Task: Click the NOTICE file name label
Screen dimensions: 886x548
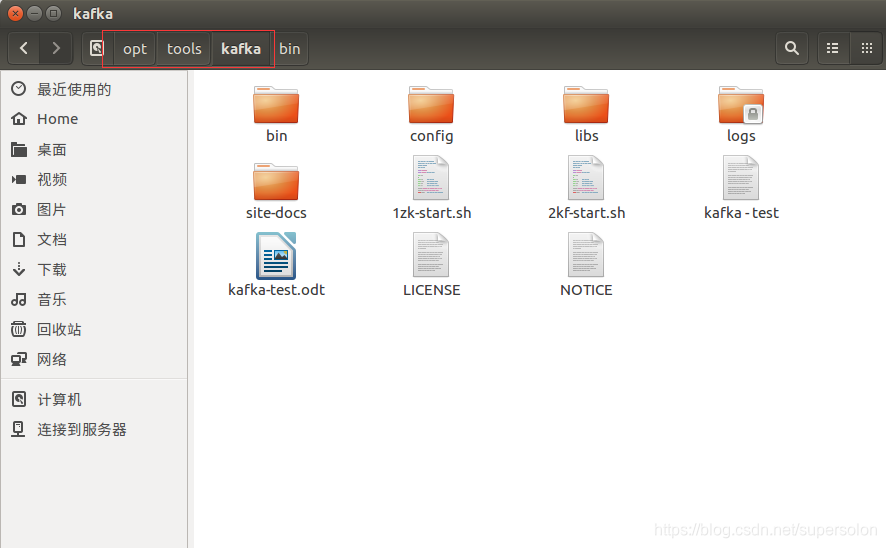Action: tap(586, 290)
